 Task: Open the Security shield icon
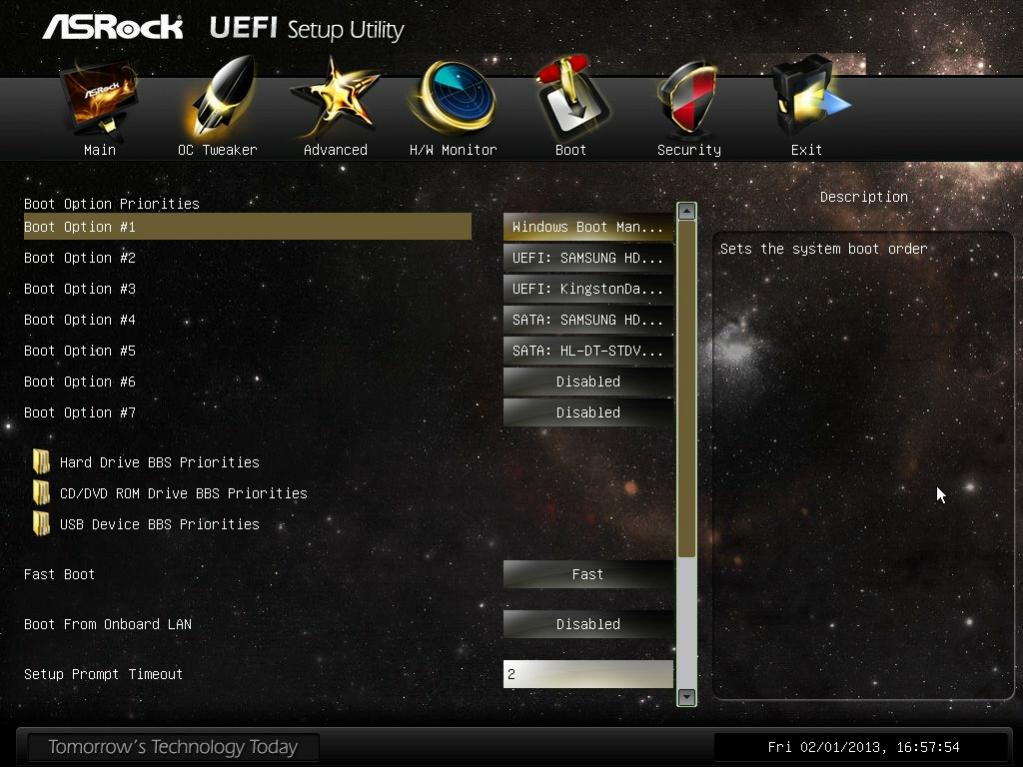point(689,98)
